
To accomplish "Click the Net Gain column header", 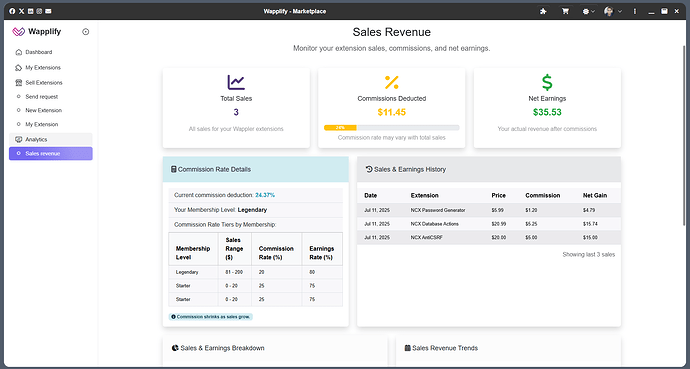I will (595, 195).
